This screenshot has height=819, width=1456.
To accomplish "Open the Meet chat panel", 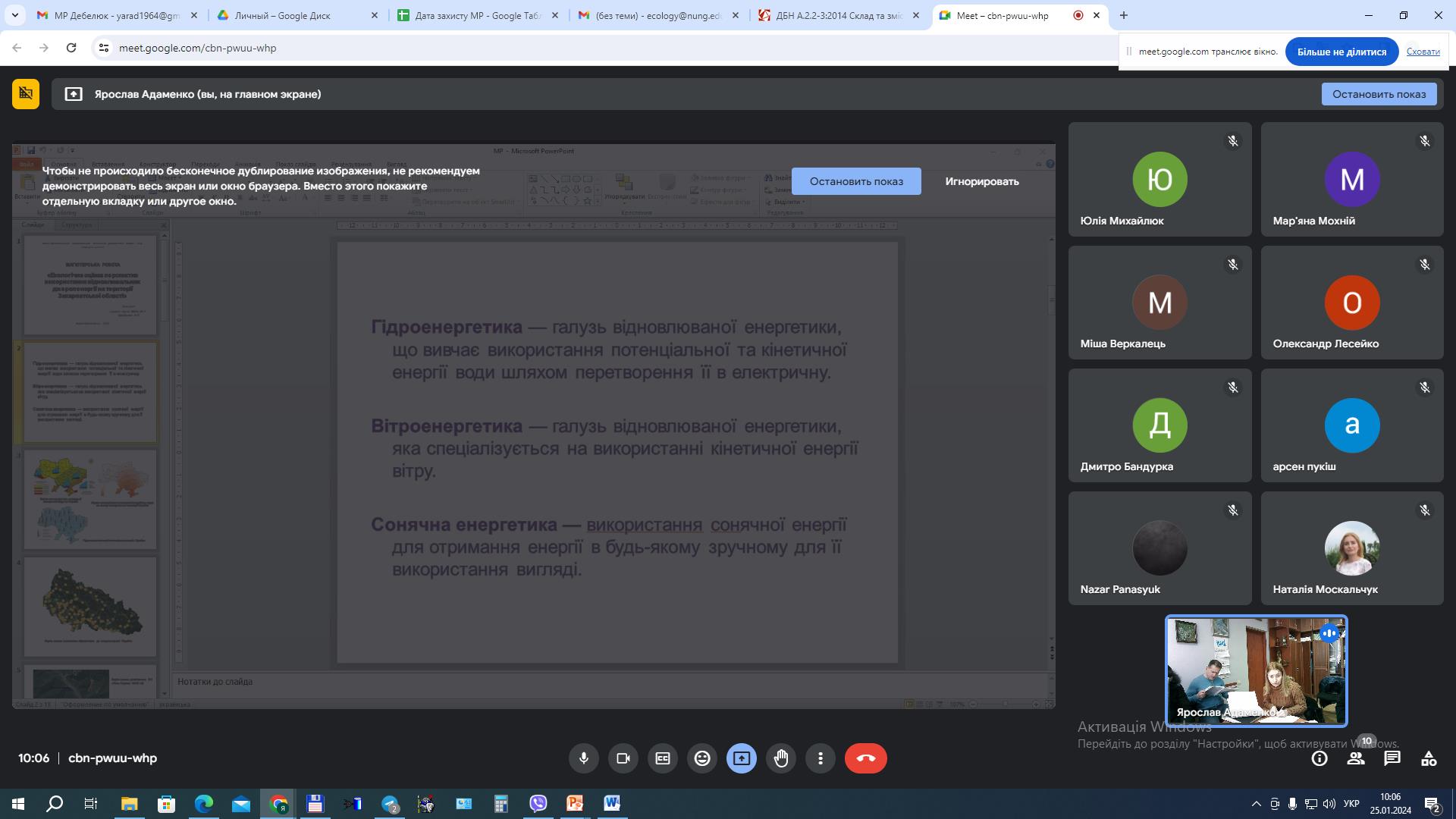I will [x=1392, y=758].
